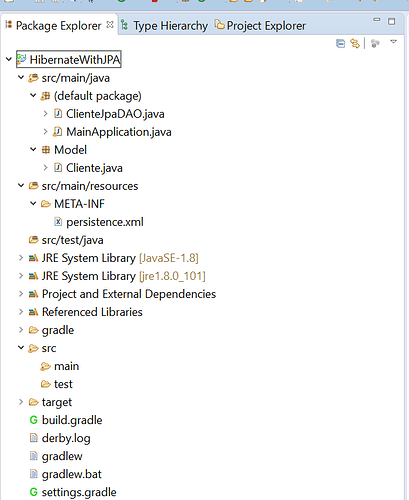Switch to the Type Hierarchy tab
Viewport: 409px width, 500px height.
164,26
